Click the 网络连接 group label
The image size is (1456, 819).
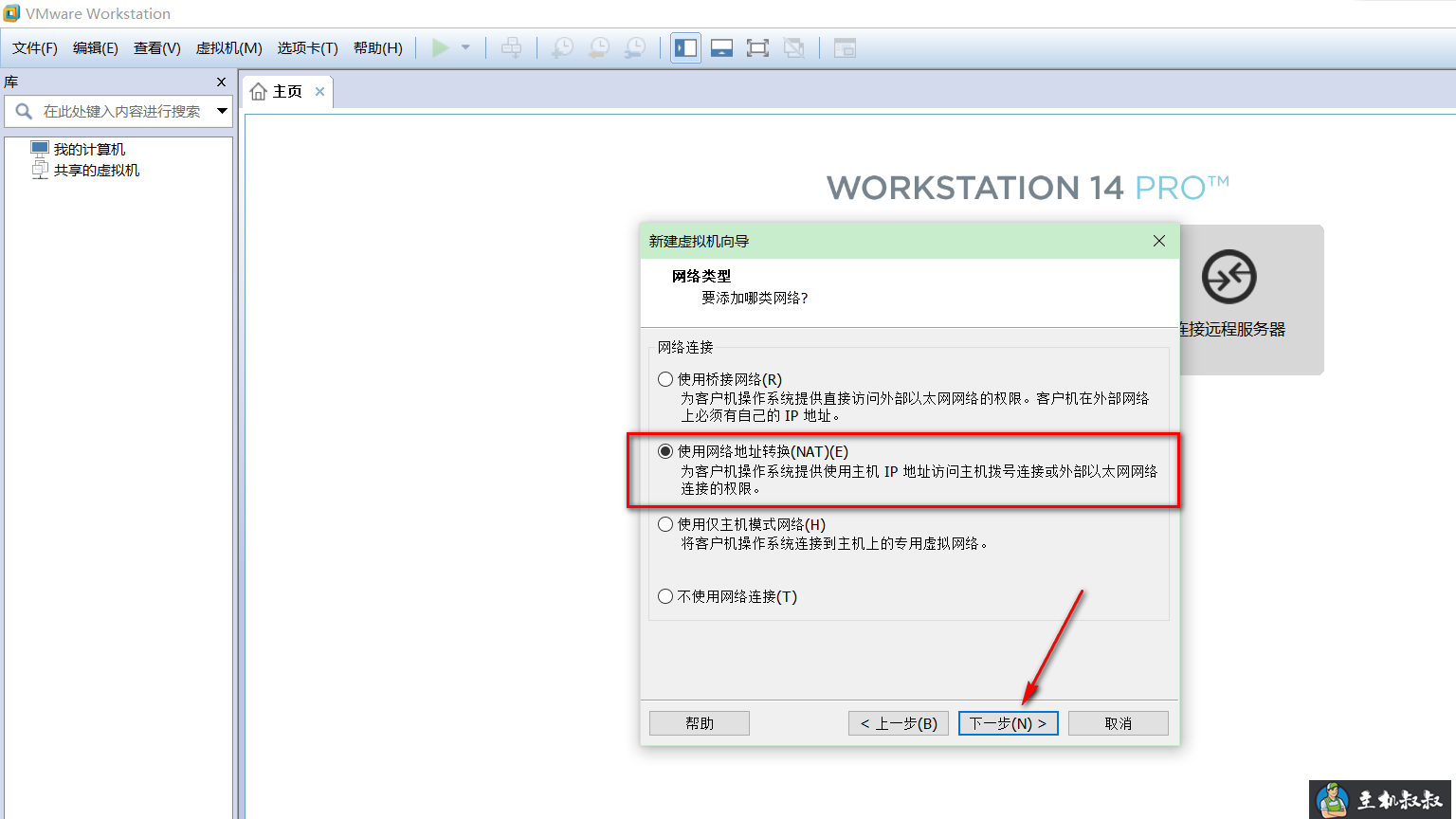(685, 347)
